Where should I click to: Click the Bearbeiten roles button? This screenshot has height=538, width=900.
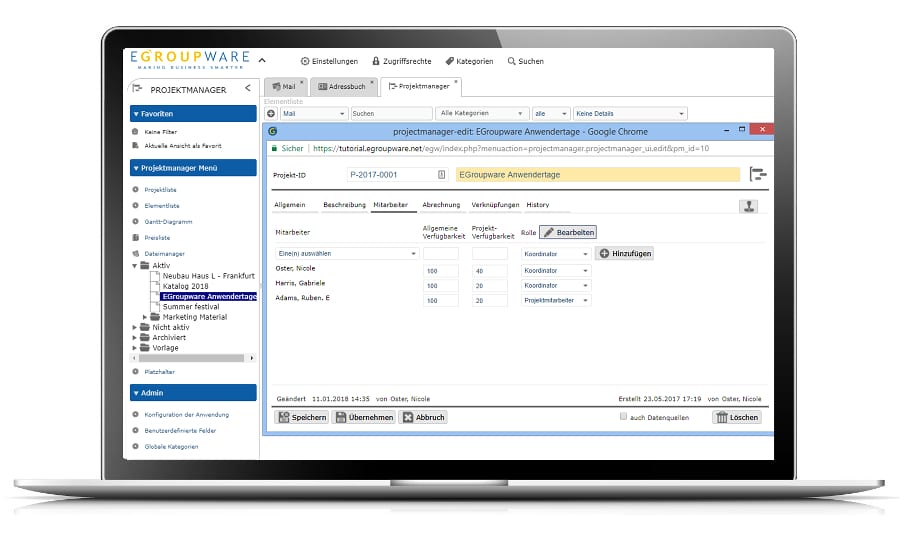click(568, 233)
